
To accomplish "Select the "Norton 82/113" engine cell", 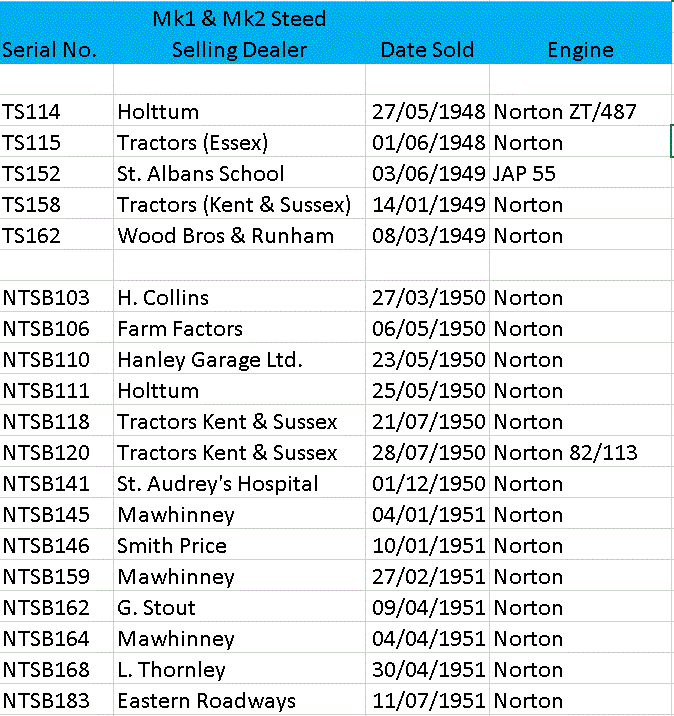I will click(x=565, y=453).
